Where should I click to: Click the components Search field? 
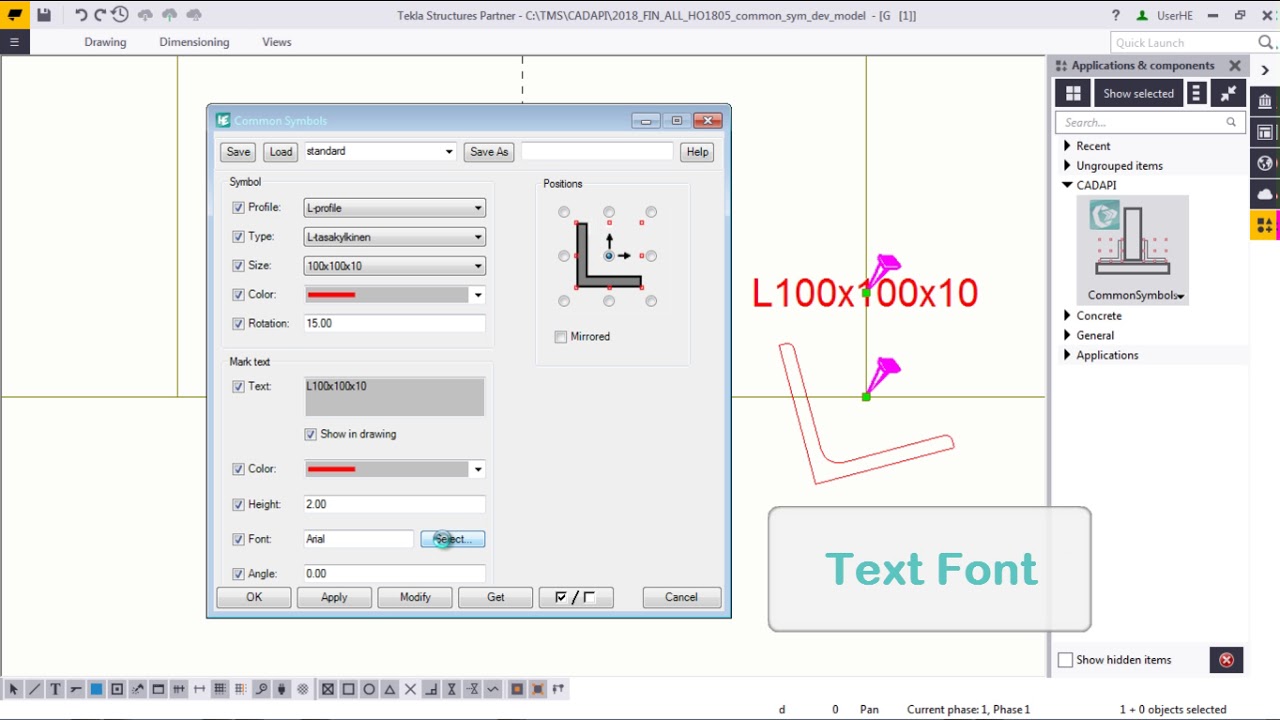pyautogui.click(x=1150, y=122)
